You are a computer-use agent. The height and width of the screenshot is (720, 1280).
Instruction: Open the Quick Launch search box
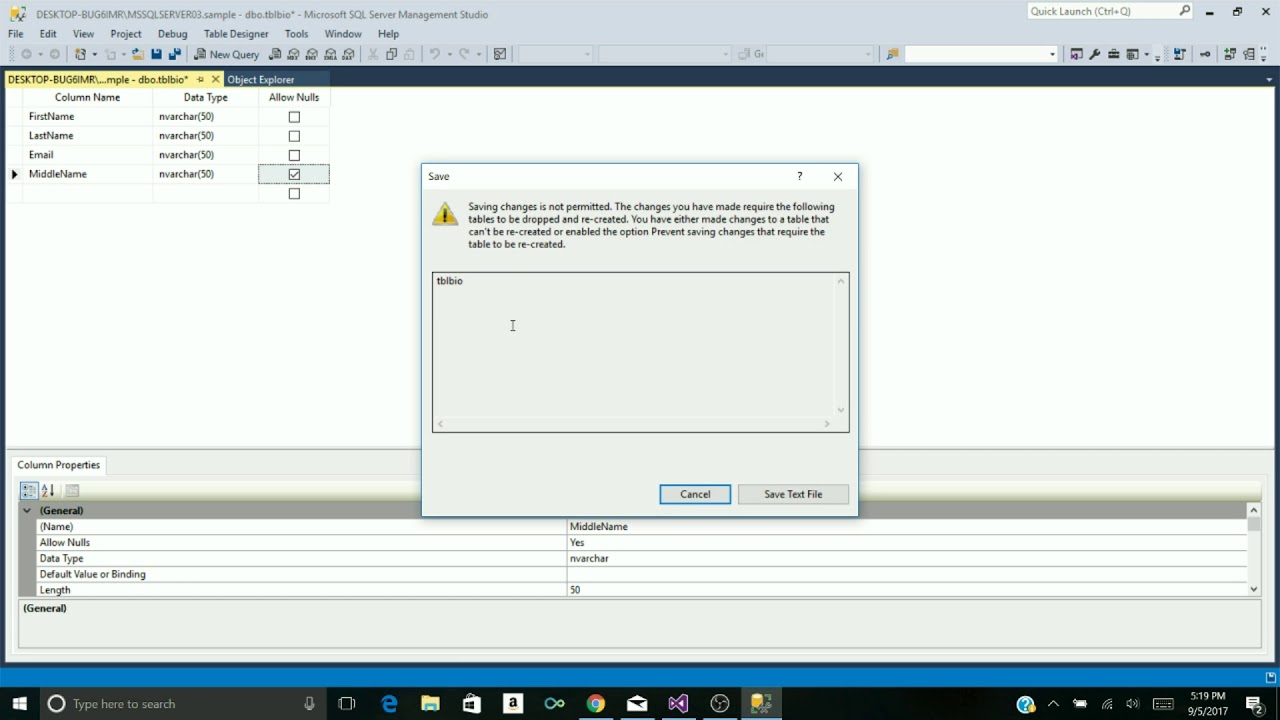click(1110, 11)
